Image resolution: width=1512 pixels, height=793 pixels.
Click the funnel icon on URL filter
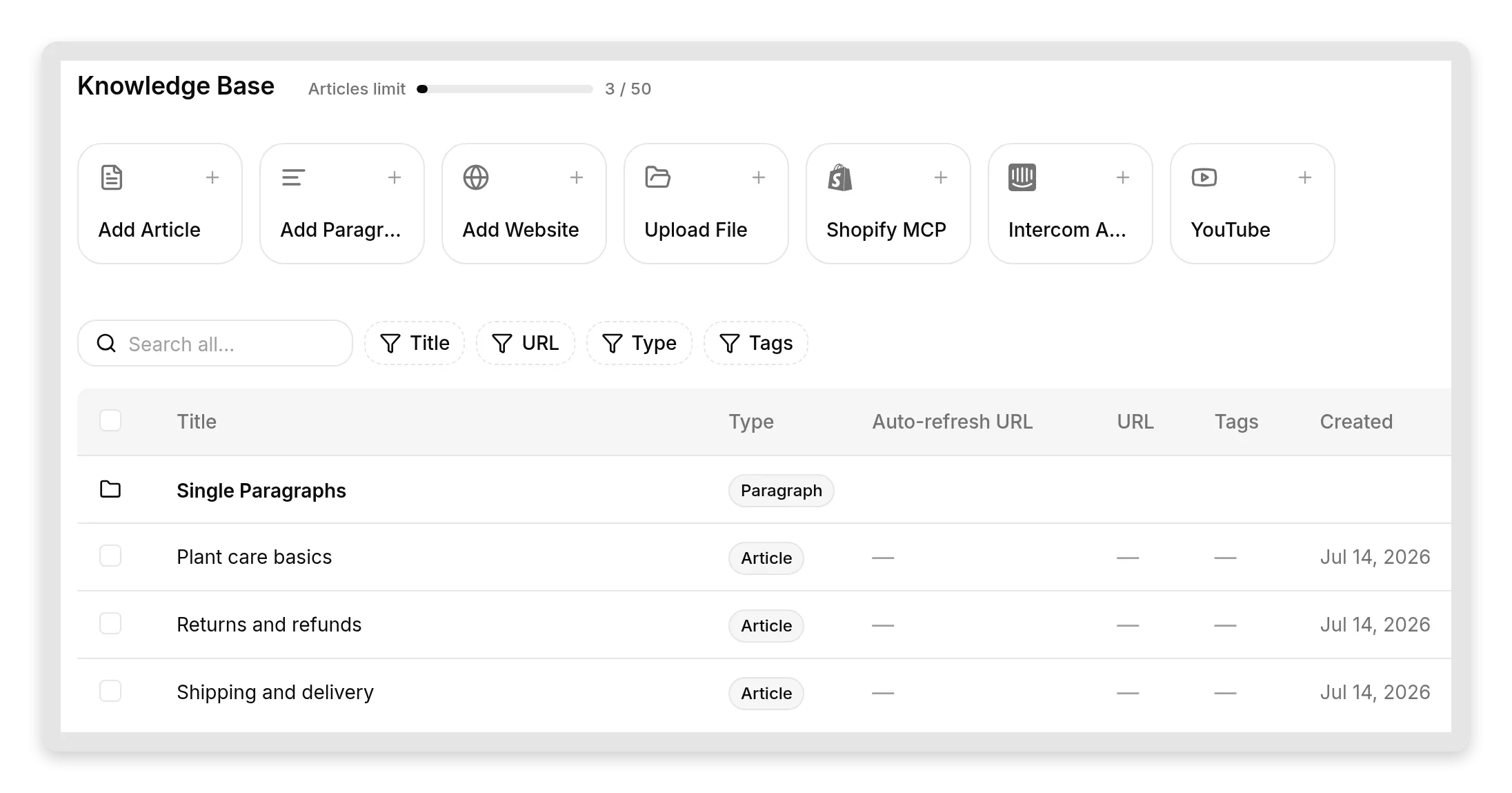tap(502, 343)
